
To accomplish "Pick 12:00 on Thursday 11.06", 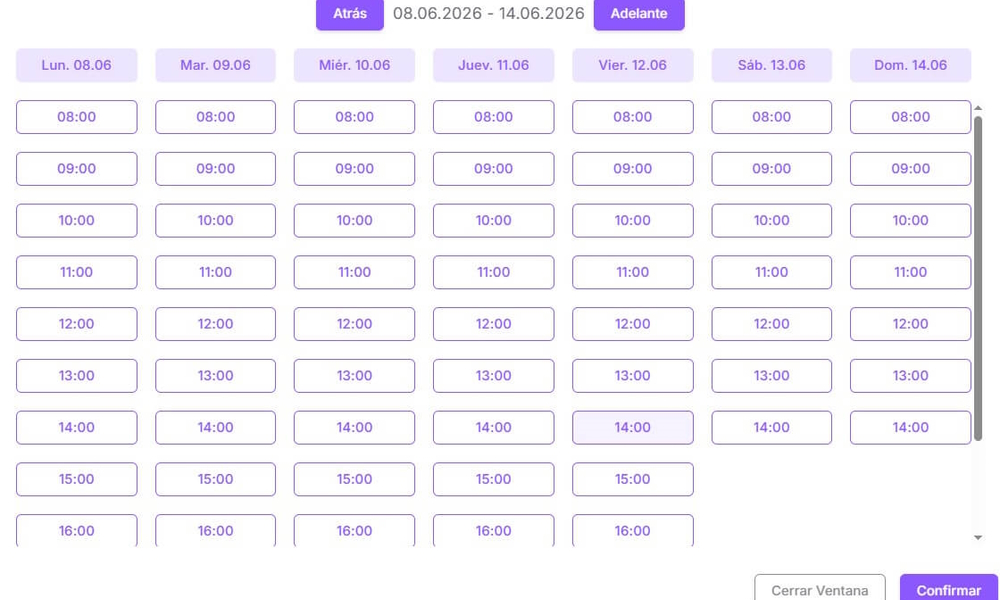I will 494,324.
